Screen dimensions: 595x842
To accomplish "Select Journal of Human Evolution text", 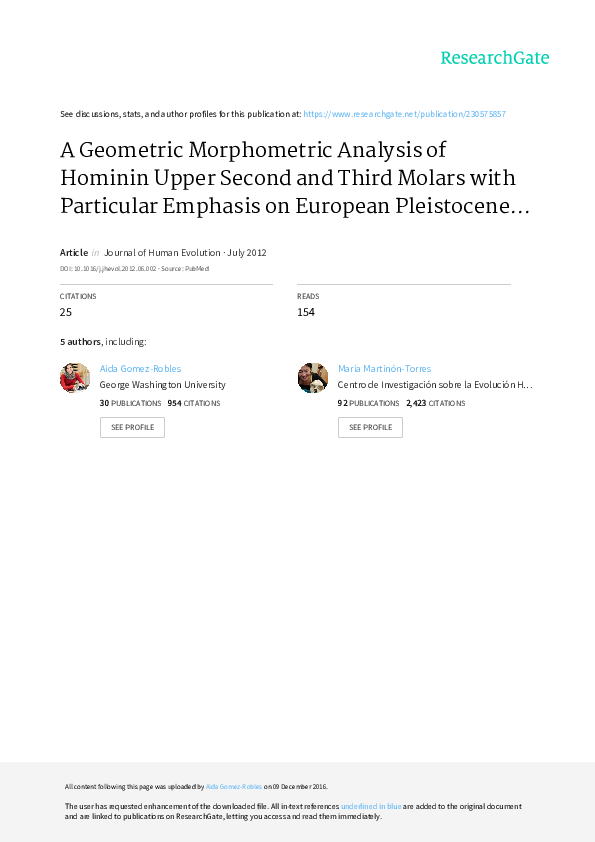I will tap(162, 252).
